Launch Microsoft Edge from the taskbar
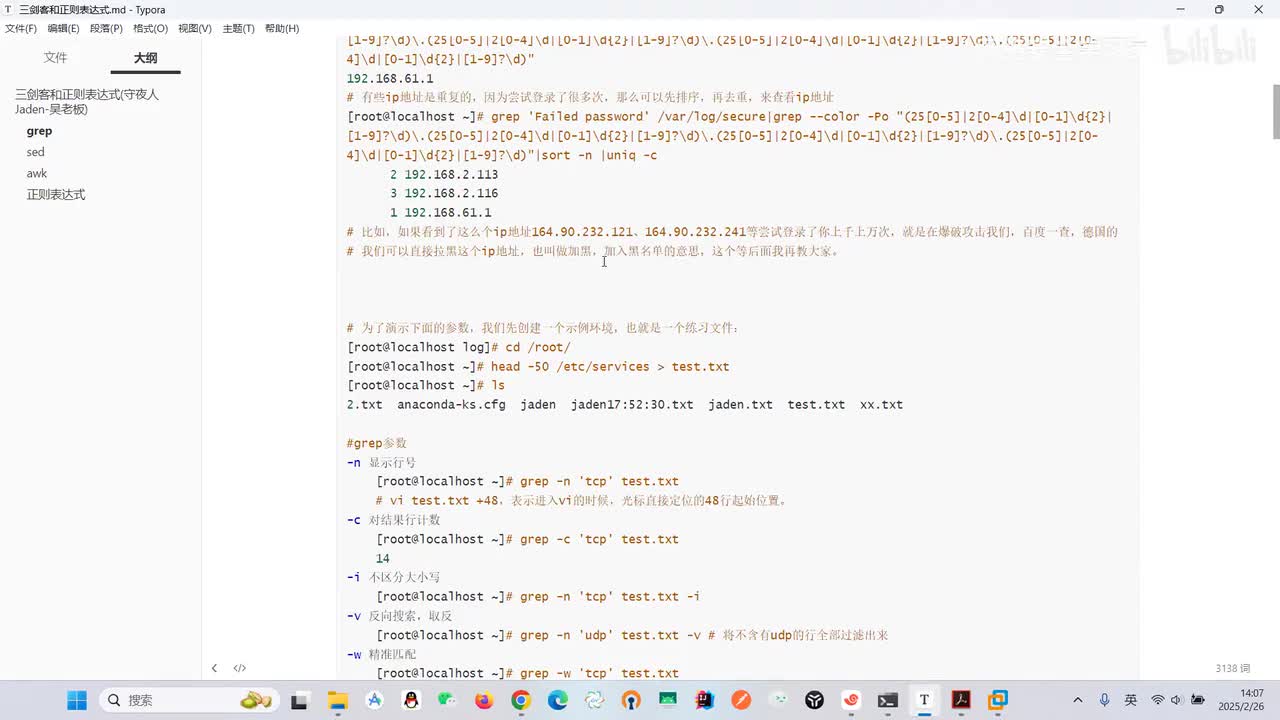Screen dimensions: 1280x720 557,700
